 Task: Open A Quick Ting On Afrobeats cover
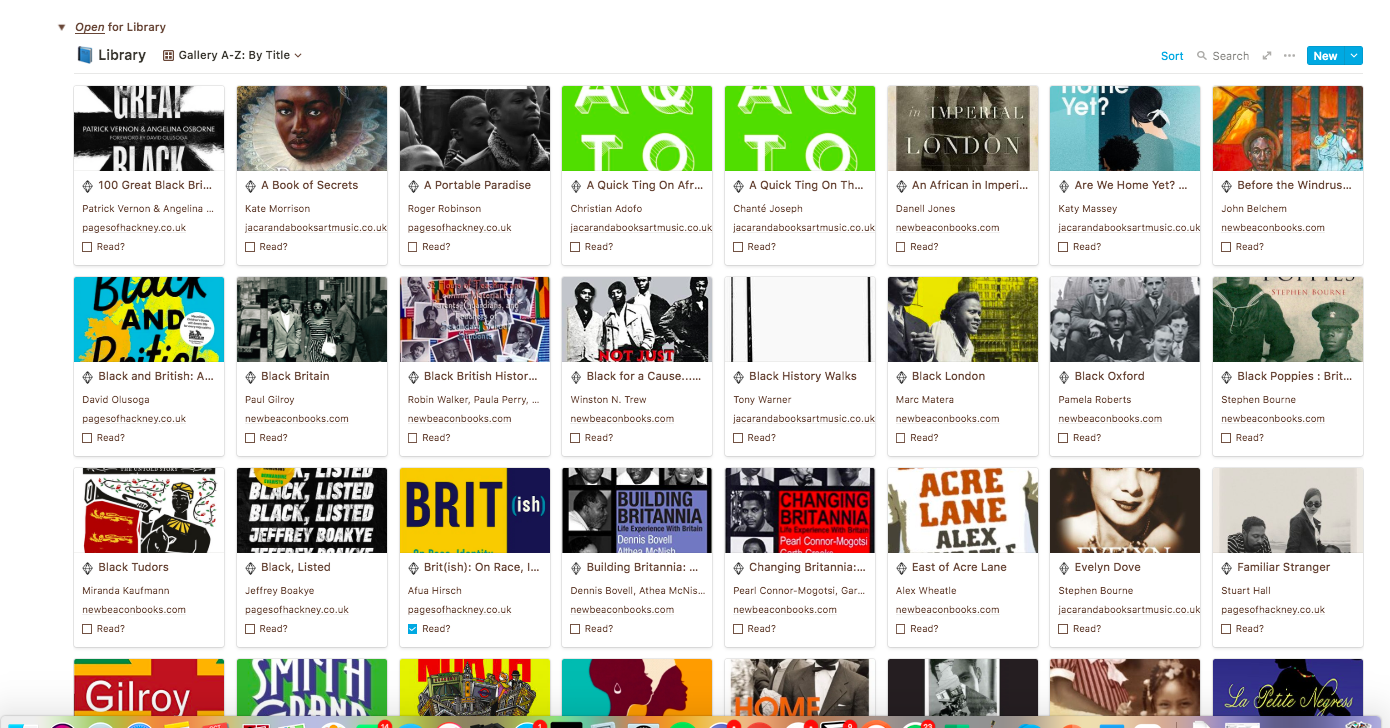click(637, 128)
